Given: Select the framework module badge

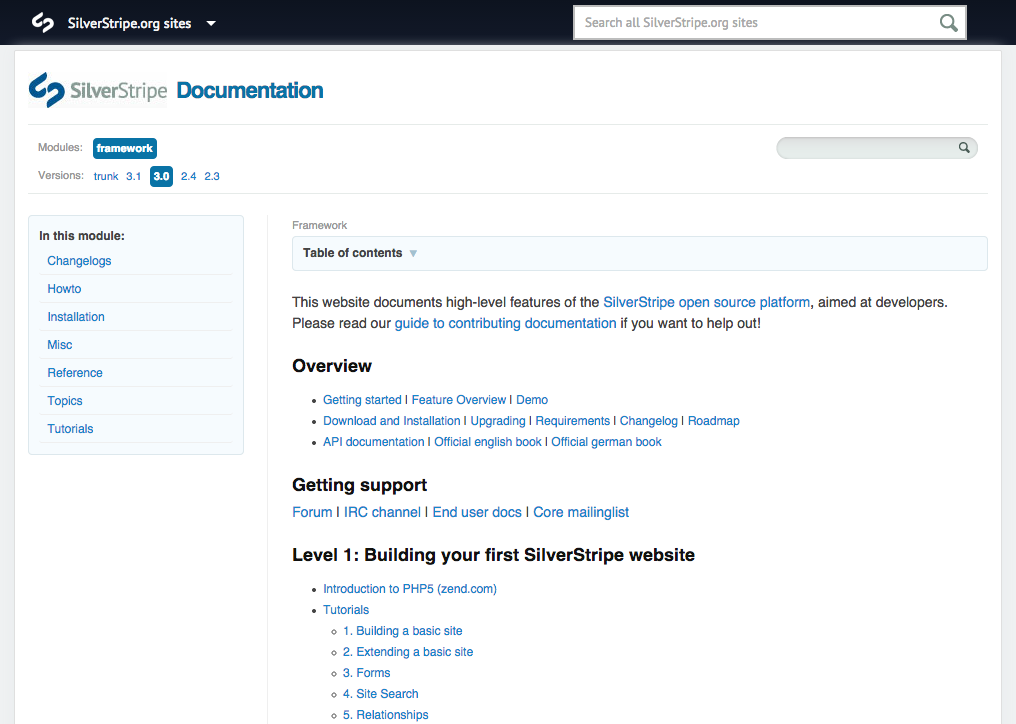Looking at the screenshot, I should coord(124,147).
